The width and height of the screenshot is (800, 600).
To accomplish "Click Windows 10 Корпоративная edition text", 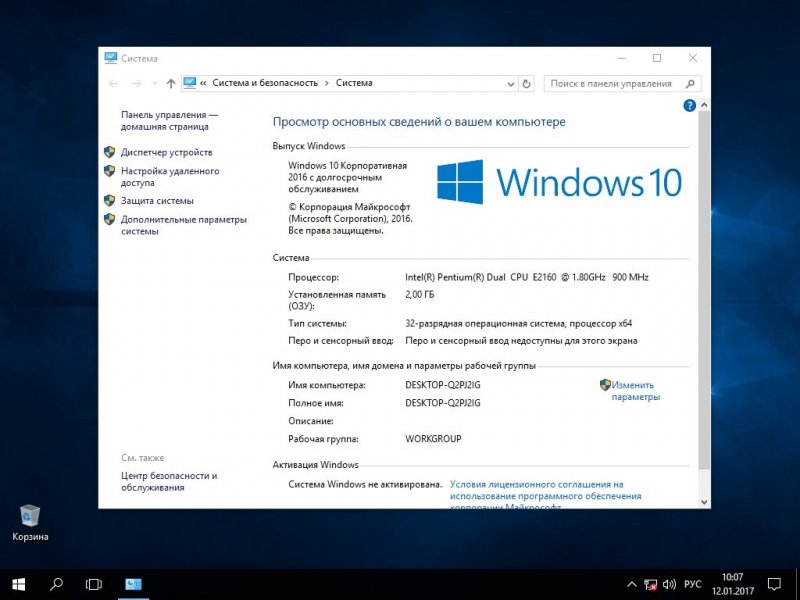I will [347, 177].
